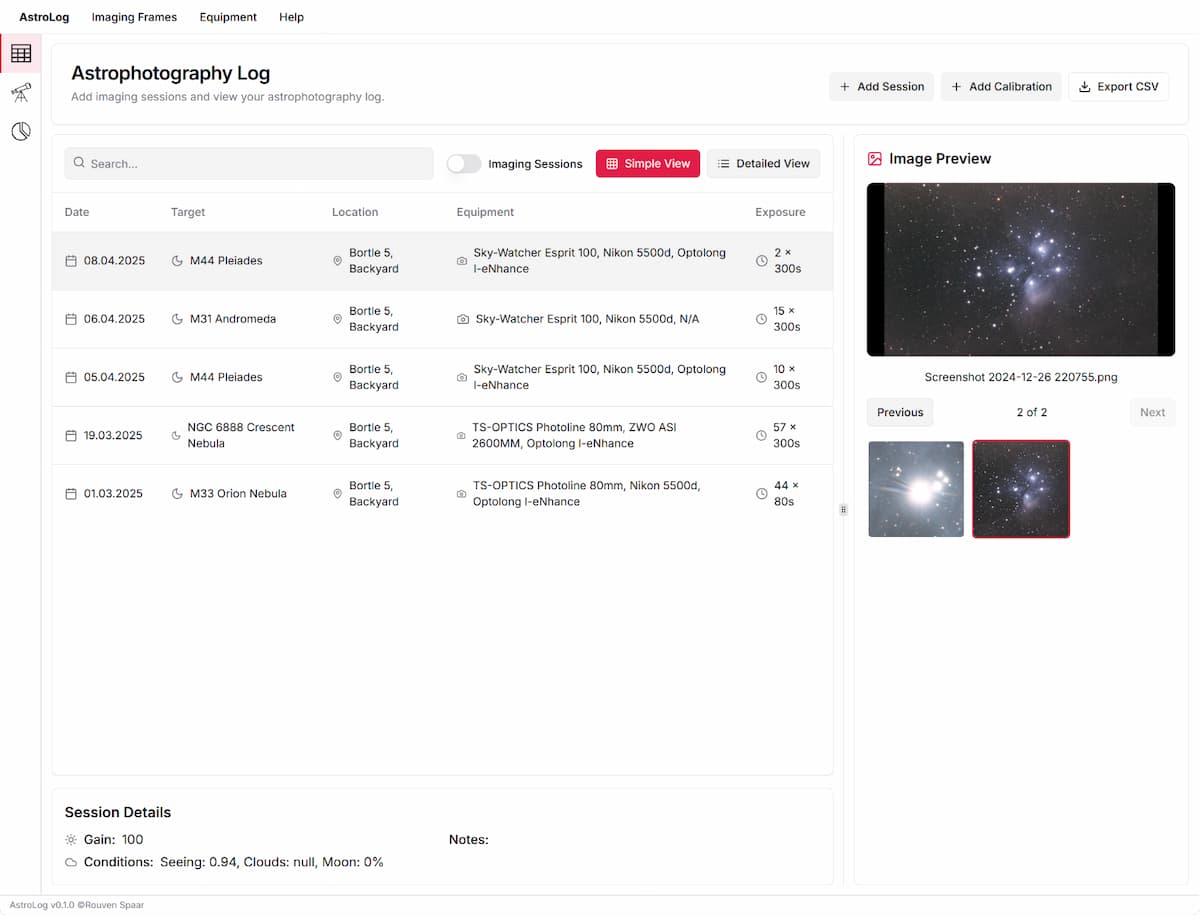This screenshot has height=917, width=1200.
Task: Click calendar icon next to 08.04.2025
Action: tap(71, 261)
